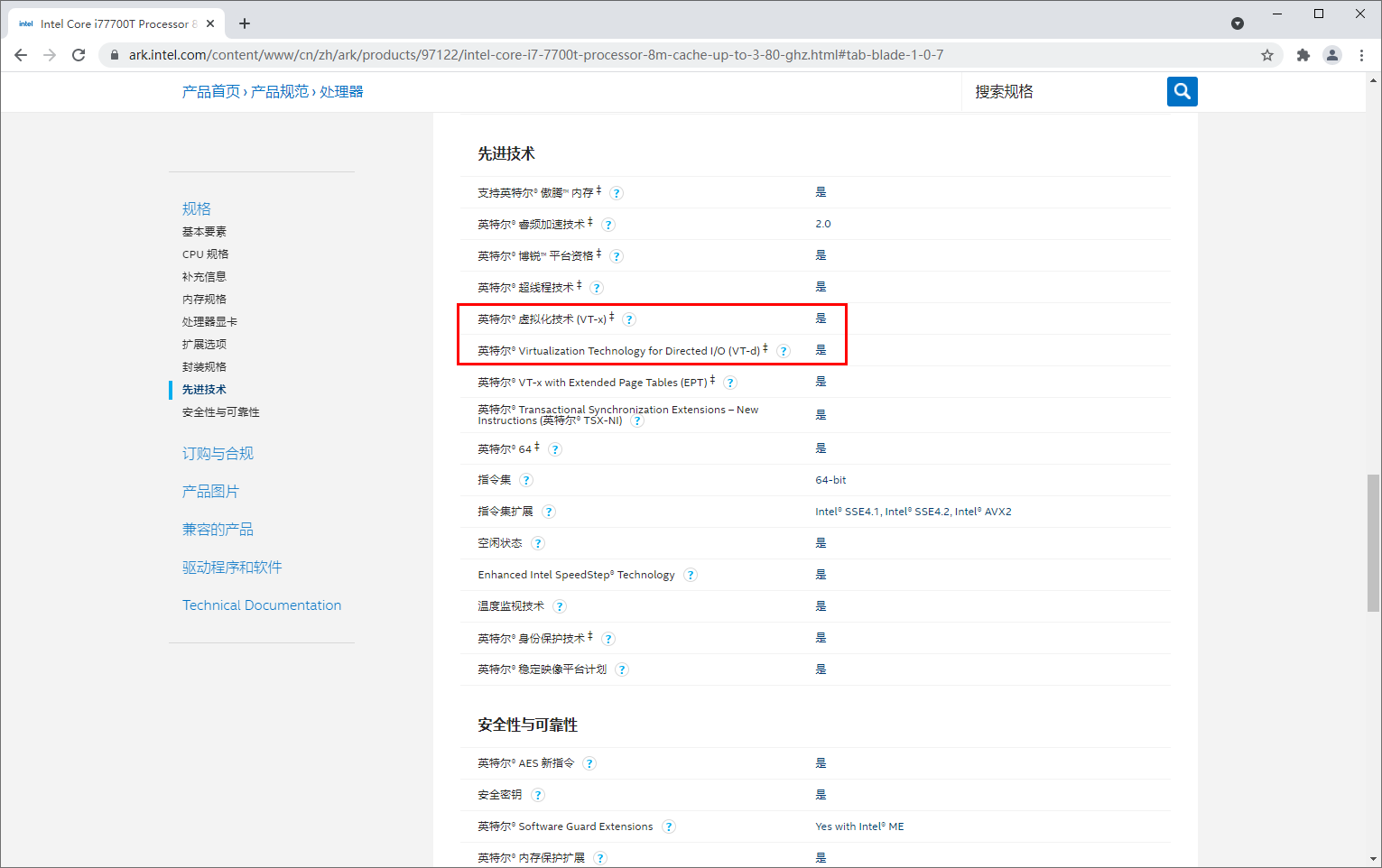Open 订购与合规 sidebar link
Screen dimensions: 1382x868
click(x=218, y=454)
